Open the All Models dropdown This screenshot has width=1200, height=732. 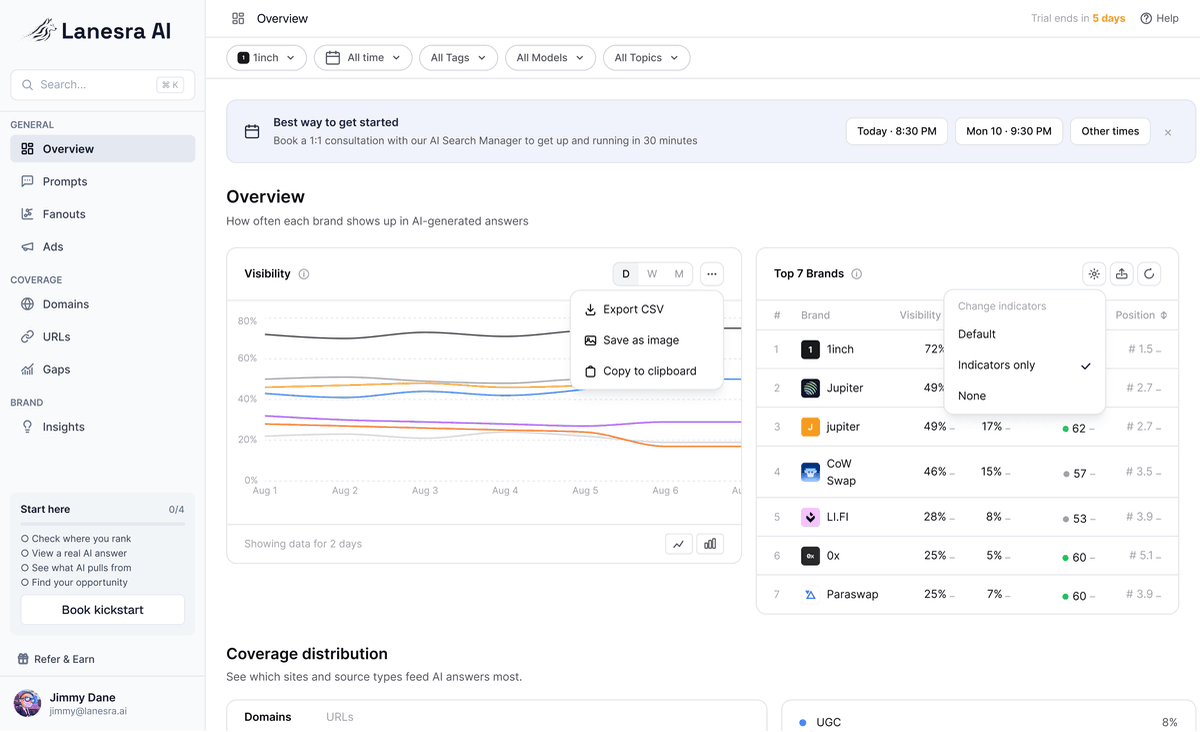point(550,58)
